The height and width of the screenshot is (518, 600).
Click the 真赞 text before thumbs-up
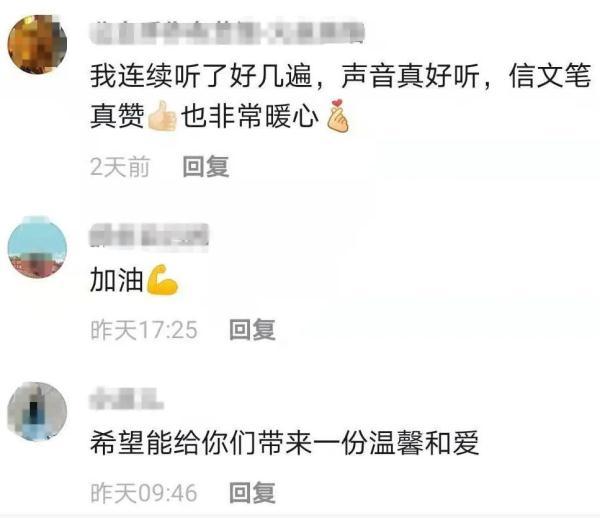(117, 116)
